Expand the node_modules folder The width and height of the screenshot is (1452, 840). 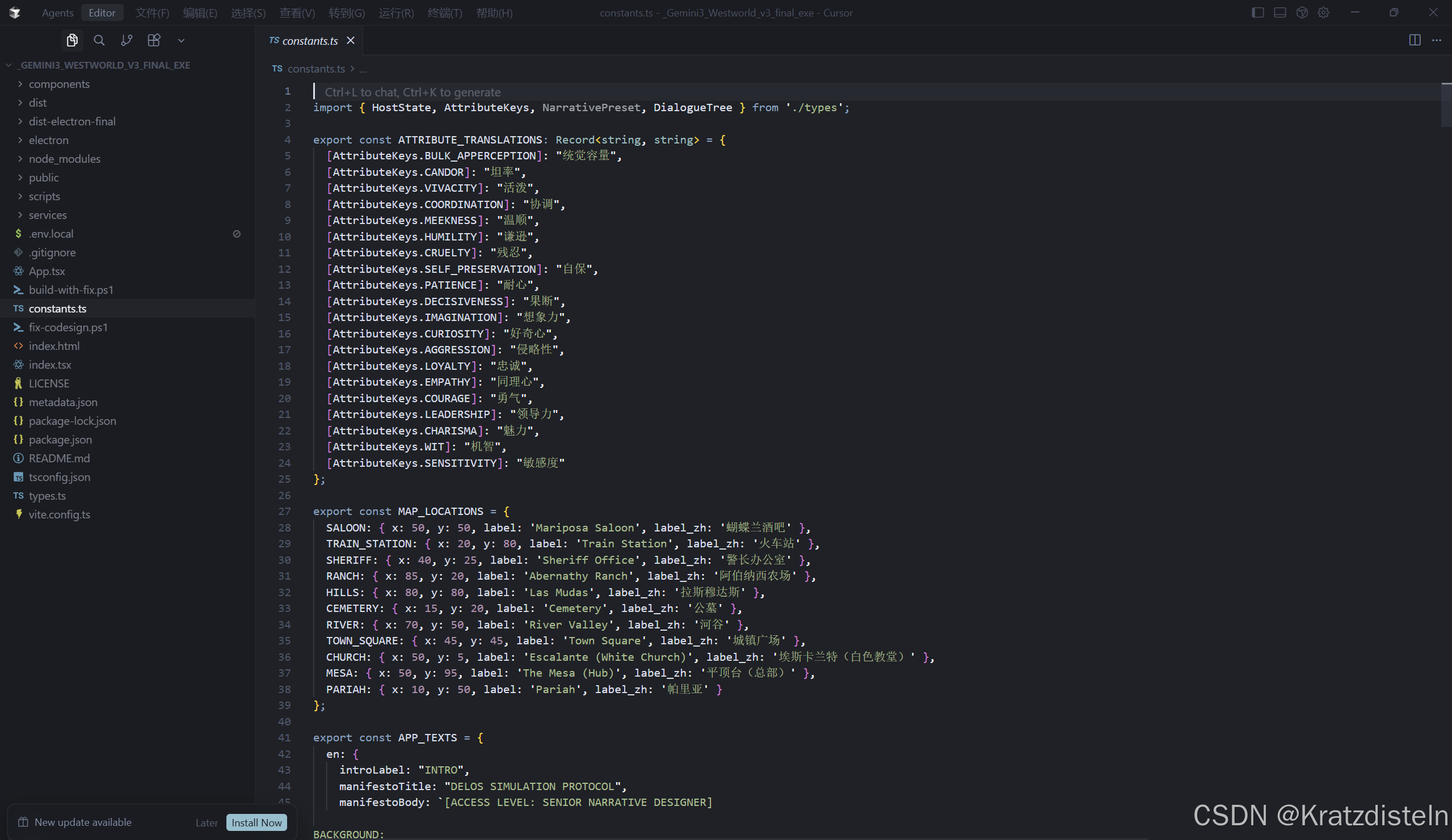(x=64, y=159)
